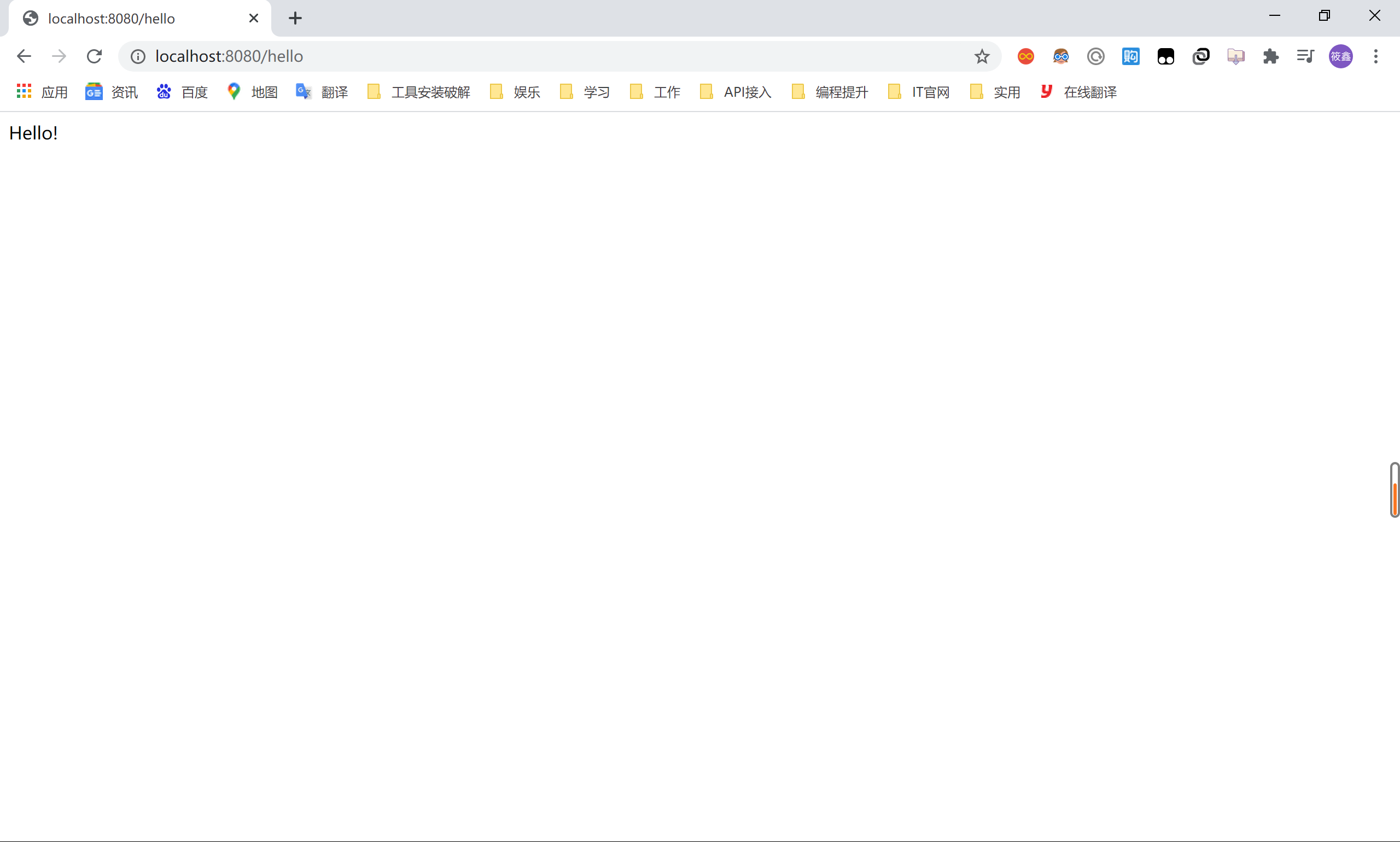
Task: Go back to previous page
Action: [24, 56]
